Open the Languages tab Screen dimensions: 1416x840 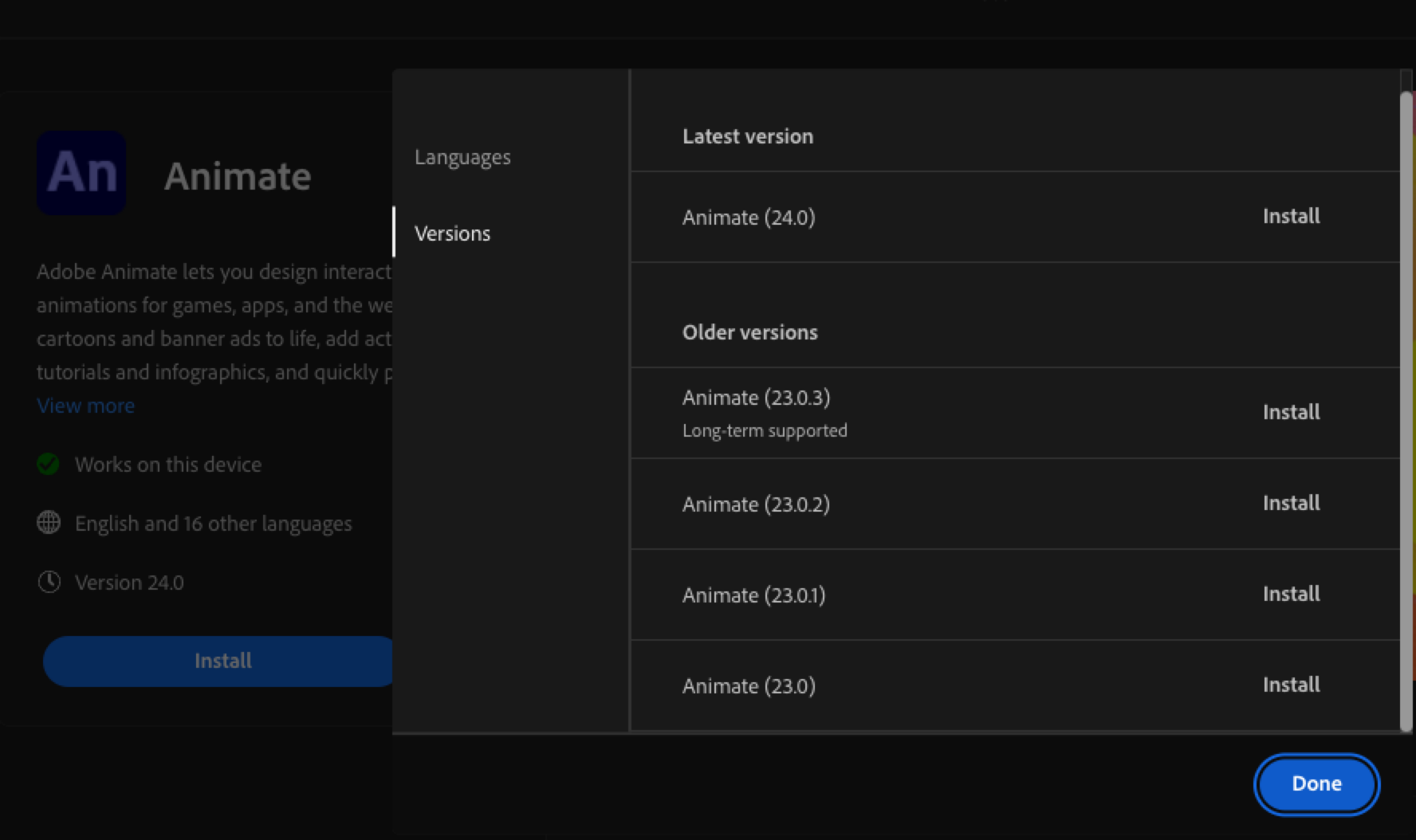coord(462,157)
